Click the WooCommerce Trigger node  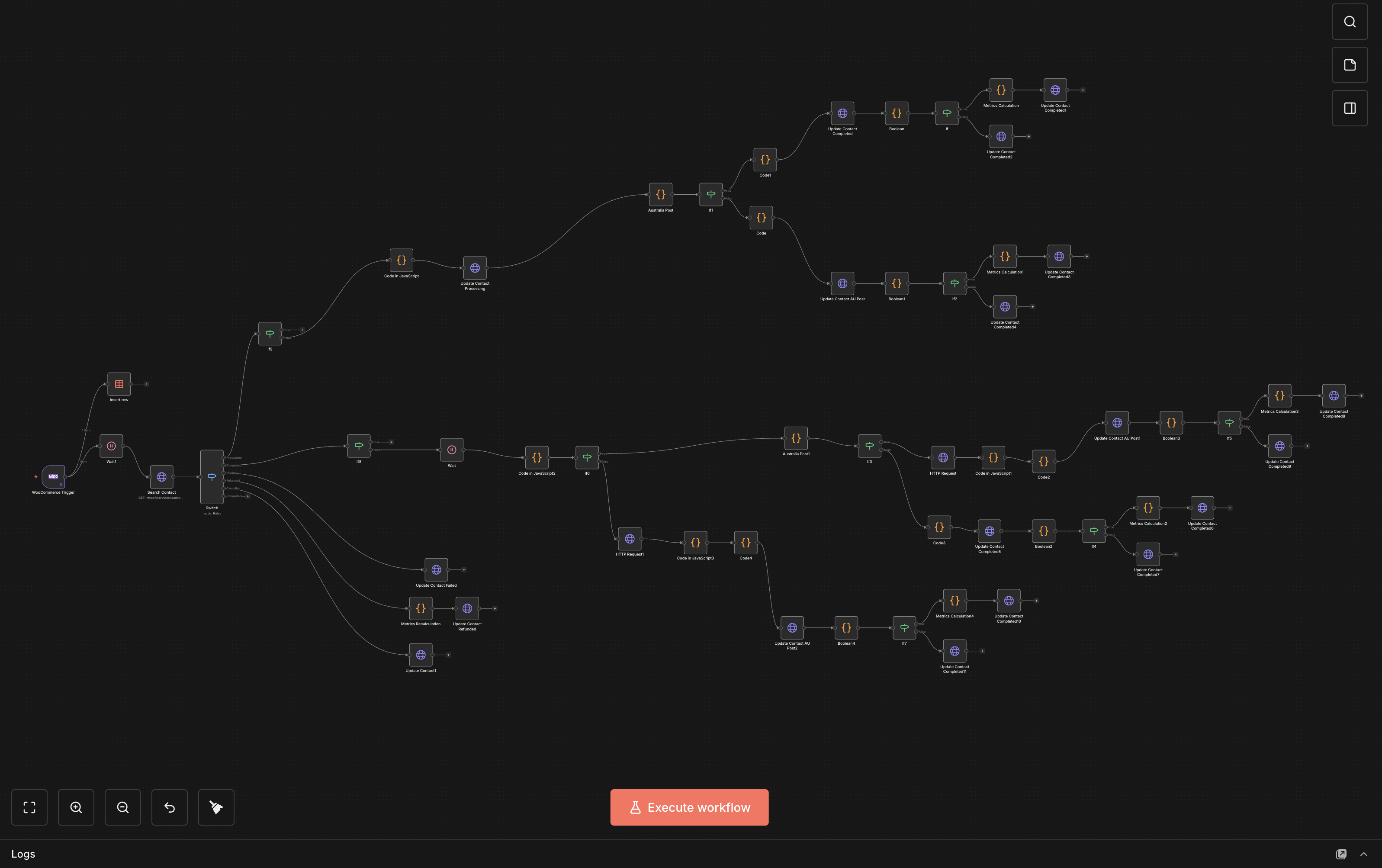pos(53,476)
